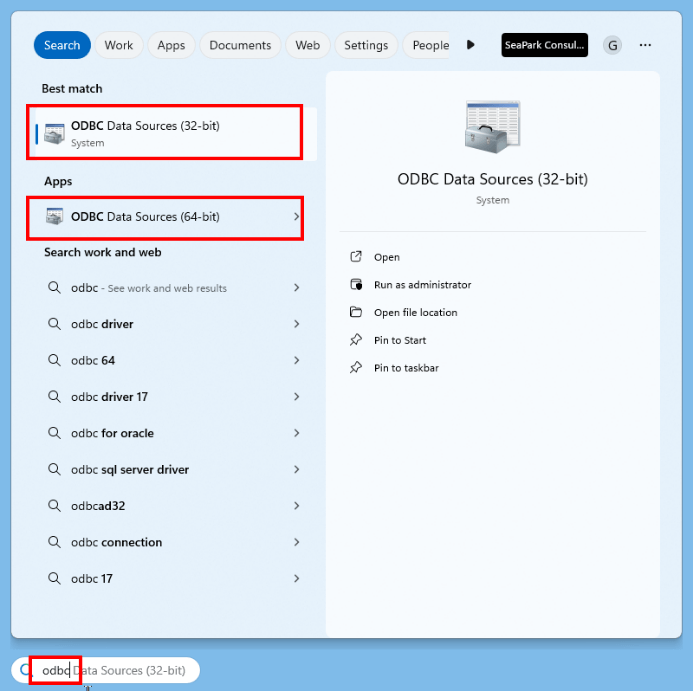Click the ODBC 32-bit toolbox icon in results
Viewport: 693px width, 691px height.
pyautogui.click(x=54, y=134)
